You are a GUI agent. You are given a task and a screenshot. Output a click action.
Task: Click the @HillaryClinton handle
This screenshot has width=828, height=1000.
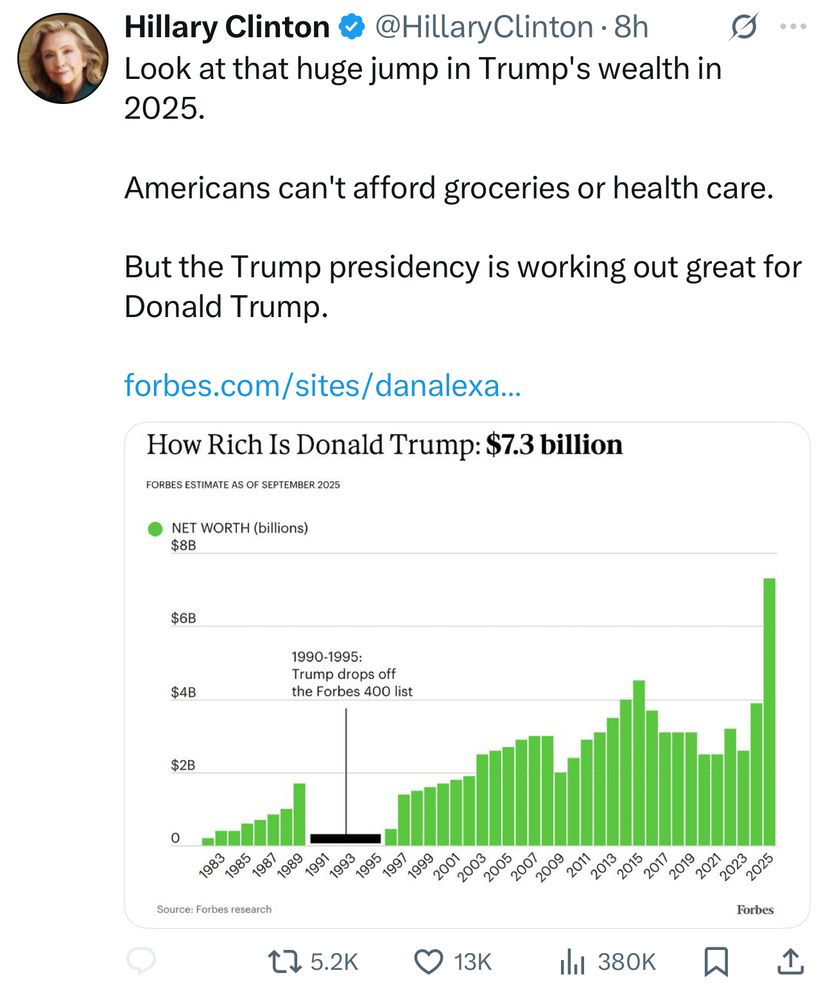click(485, 28)
